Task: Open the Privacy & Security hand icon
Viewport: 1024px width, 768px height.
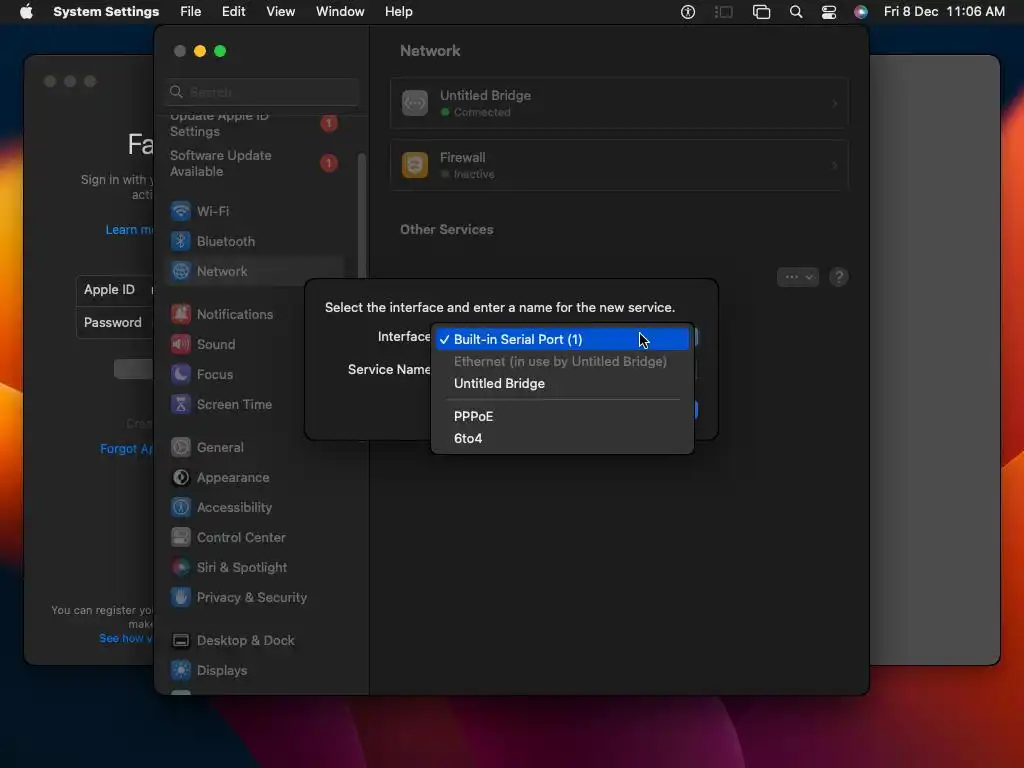Action: tap(180, 598)
